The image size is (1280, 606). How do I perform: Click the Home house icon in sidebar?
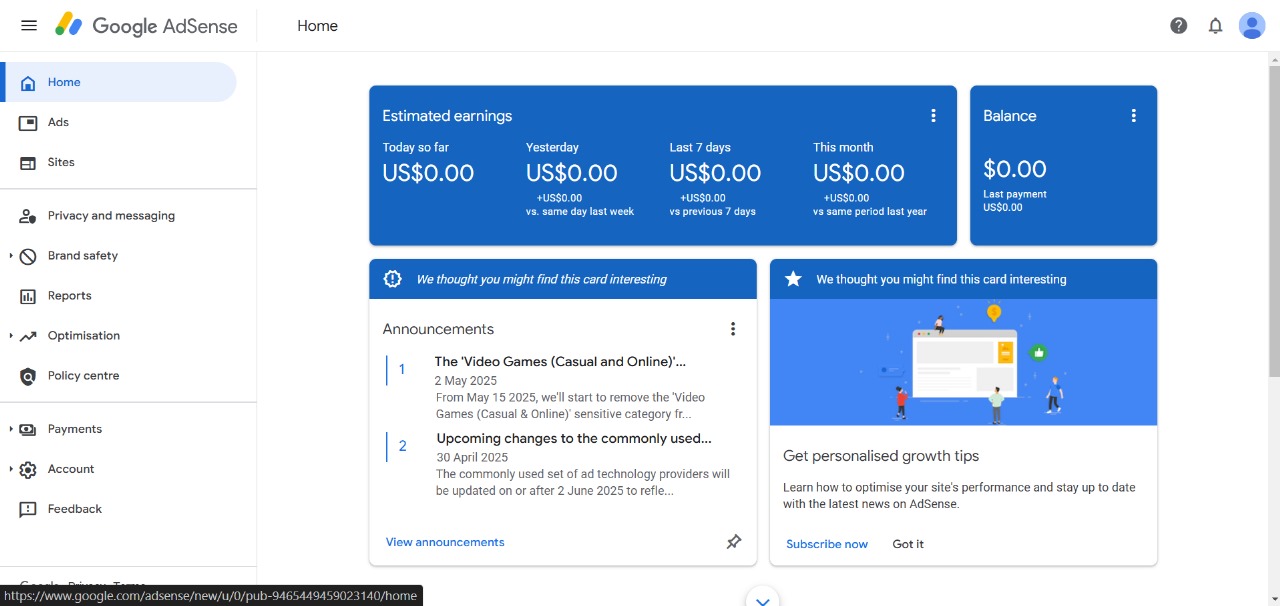click(28, 83)
